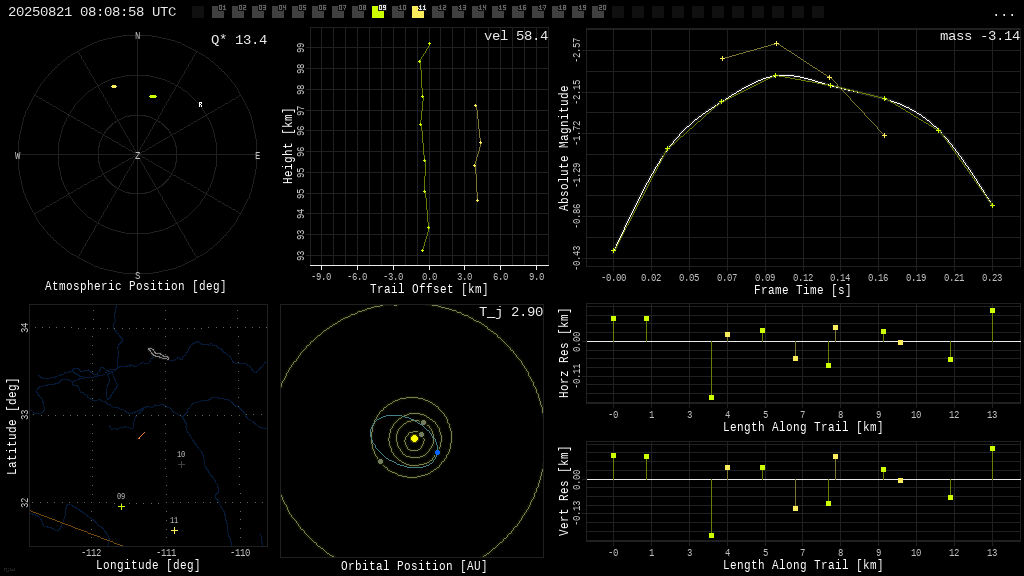
Task: Select the highlighted station 11 box
Action: [x=418, y=12]
